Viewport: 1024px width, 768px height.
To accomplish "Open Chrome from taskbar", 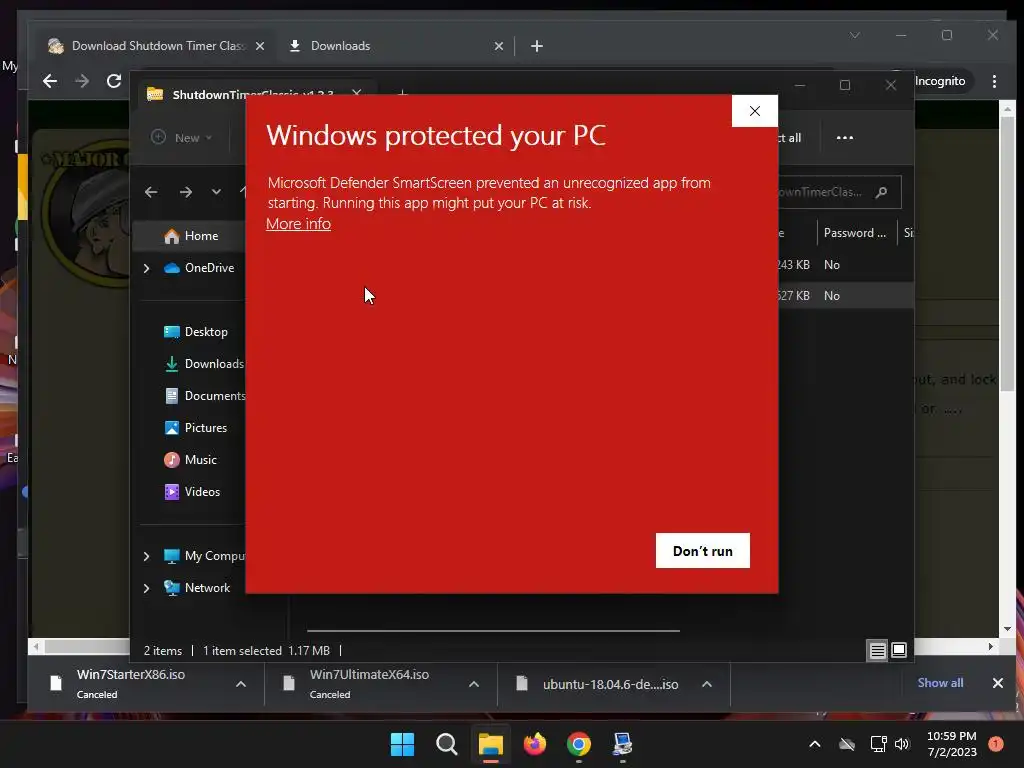I will 579,744.
